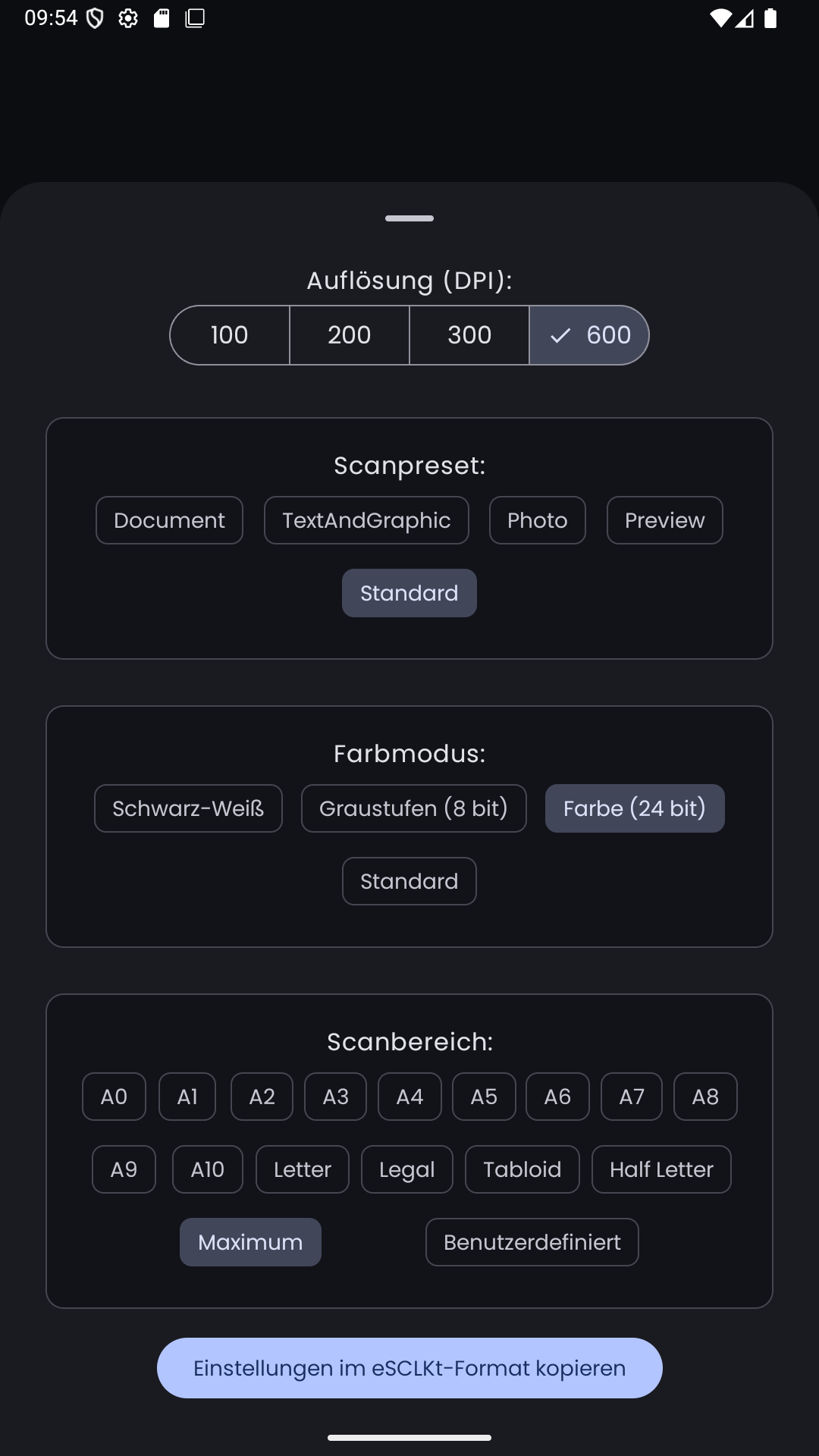Set resolution to 300 DPI
The height and width of the screenshot is (1456, 819).
pyautogui.click(x=469, y=335)
